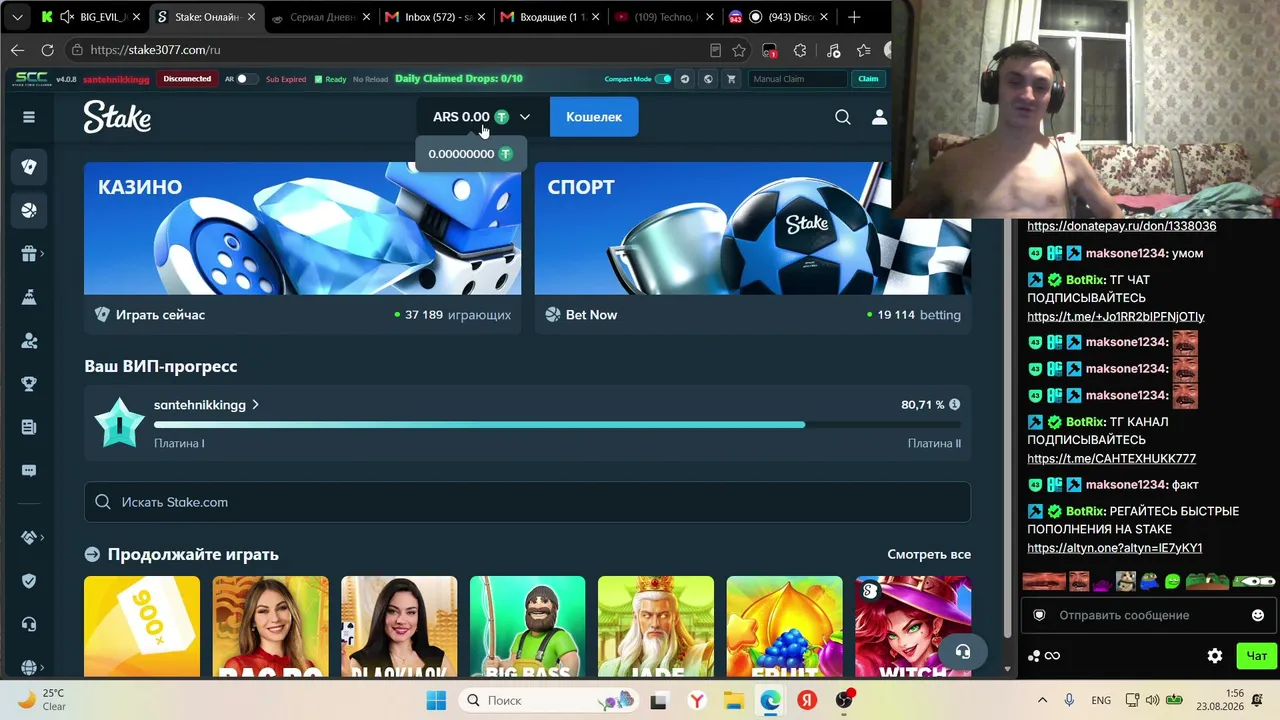Open the Jade game thumbnail
This screenshot has height=720, width=1280.
(656, 626)
